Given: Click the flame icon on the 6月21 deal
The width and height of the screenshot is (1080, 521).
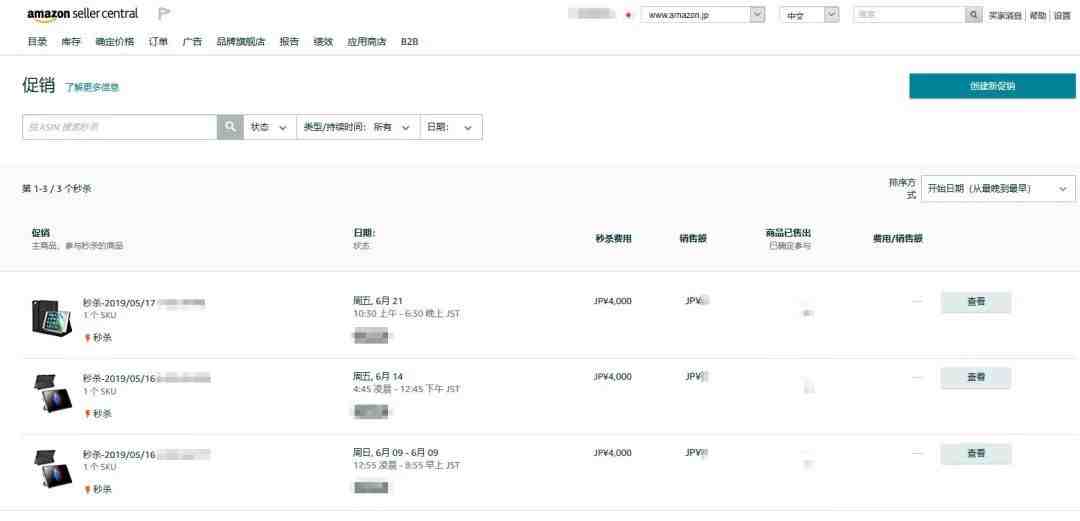Looking at the screenshot, I should 87,338.
